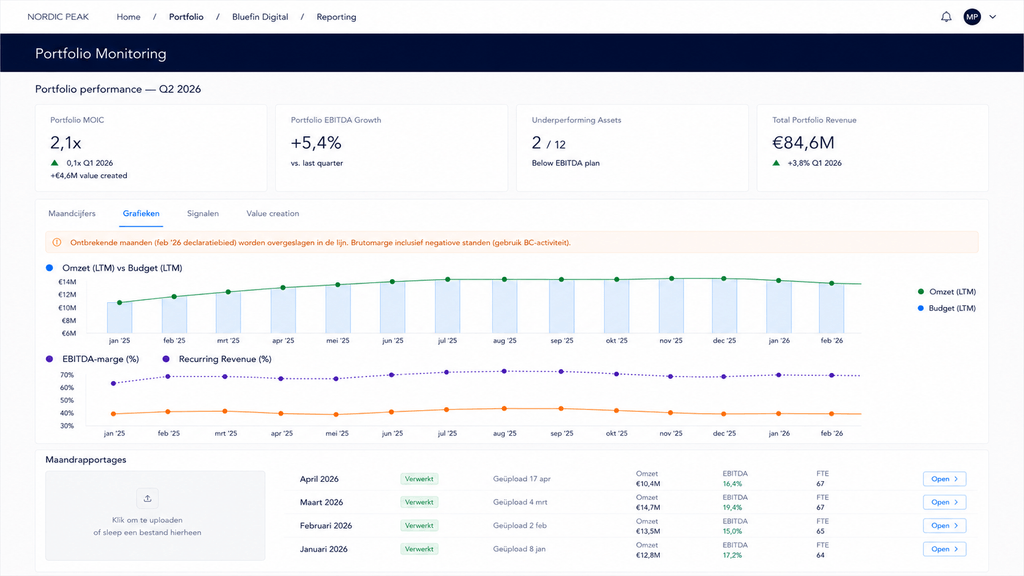Screen dimensions: 1024x576
Task: Select the Portfolio EBITDA Growth +5,4% value
Action: click(x=316, y=143)
